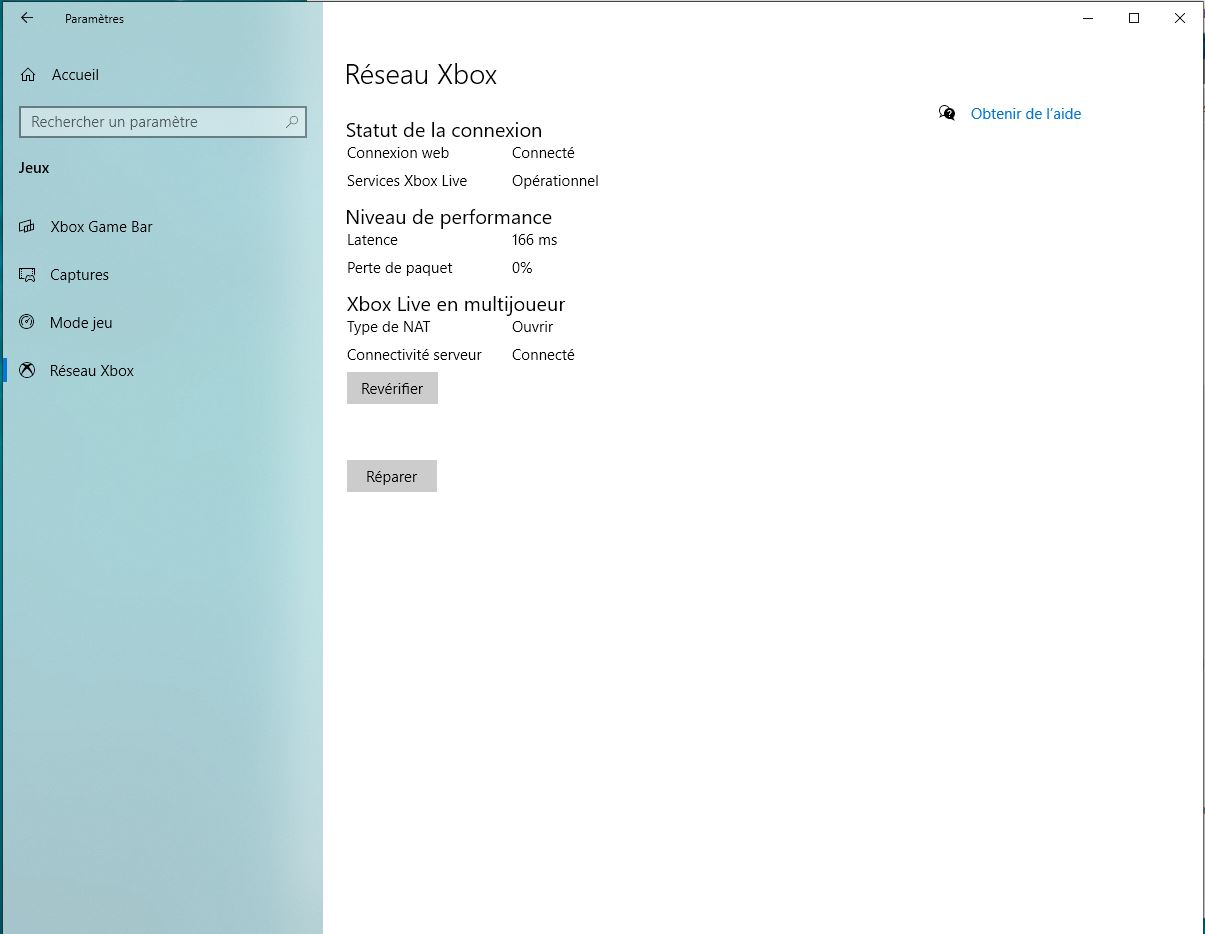Click the Connectivité serveur label
Image resolution: width=1205 pixels, height=934 pixels.
coord(414,355)
